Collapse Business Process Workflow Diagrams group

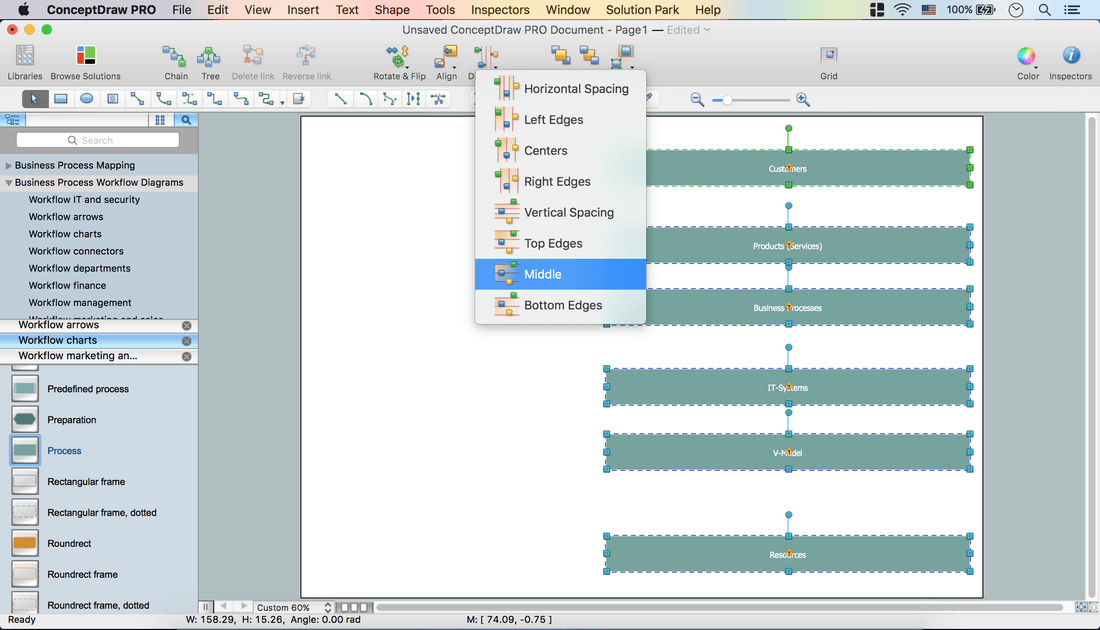click(9, 183)
